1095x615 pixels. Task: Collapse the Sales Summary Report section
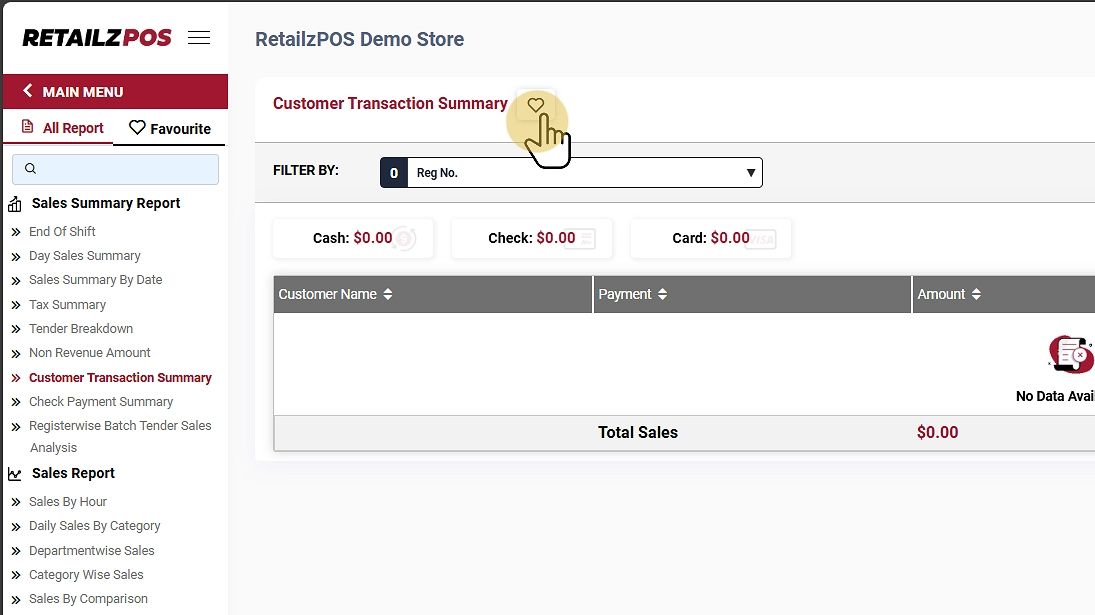click(106, 203)
